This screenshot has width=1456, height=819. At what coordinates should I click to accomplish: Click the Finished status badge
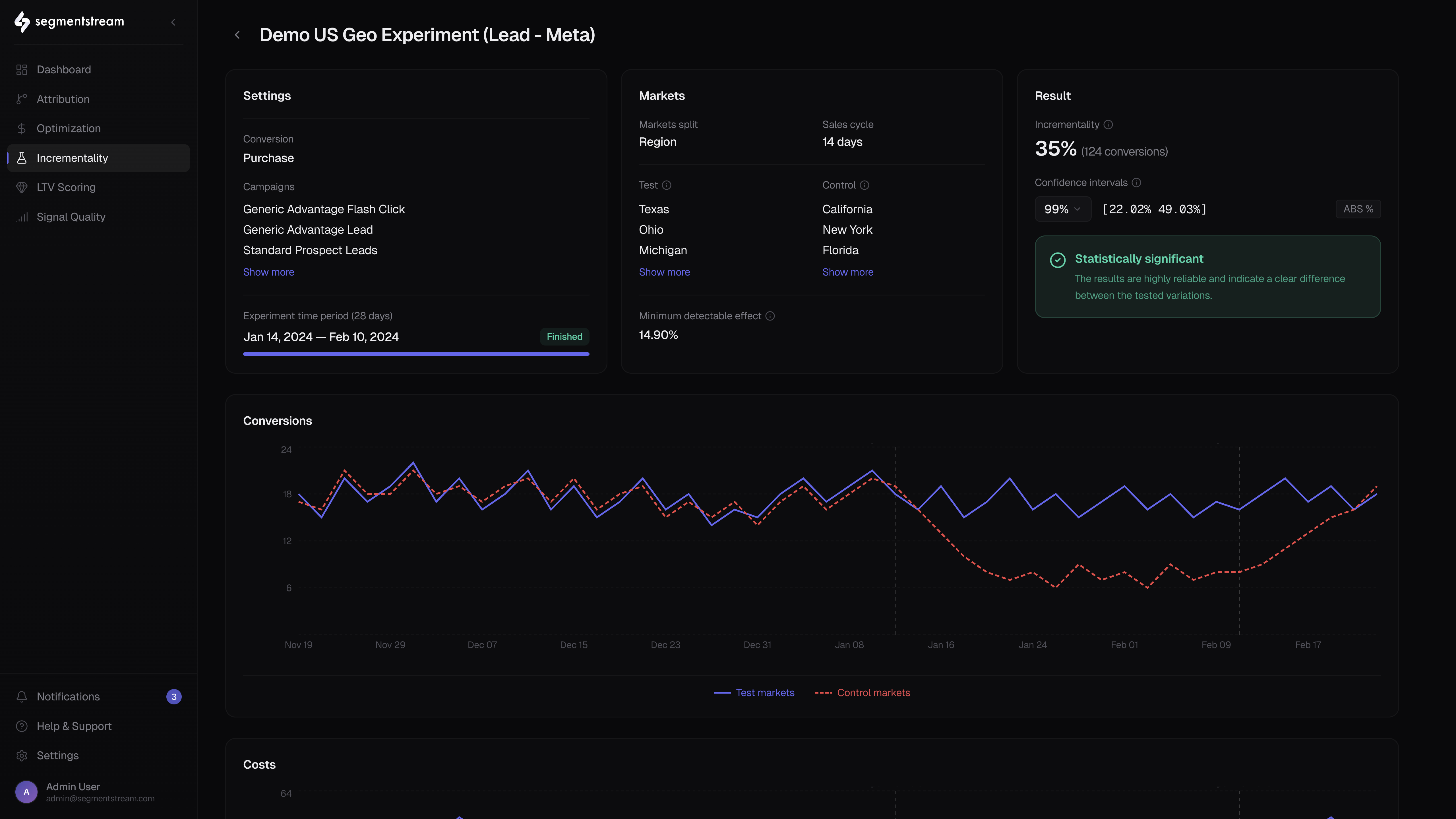tap(564, 336)
